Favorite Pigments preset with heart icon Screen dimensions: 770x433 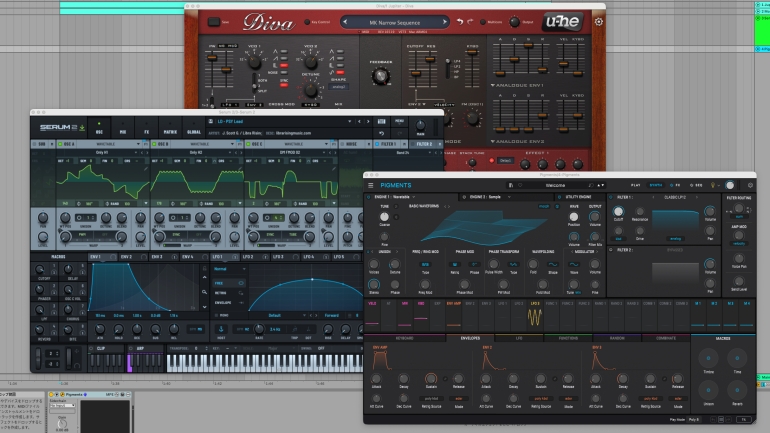point(520,185)
